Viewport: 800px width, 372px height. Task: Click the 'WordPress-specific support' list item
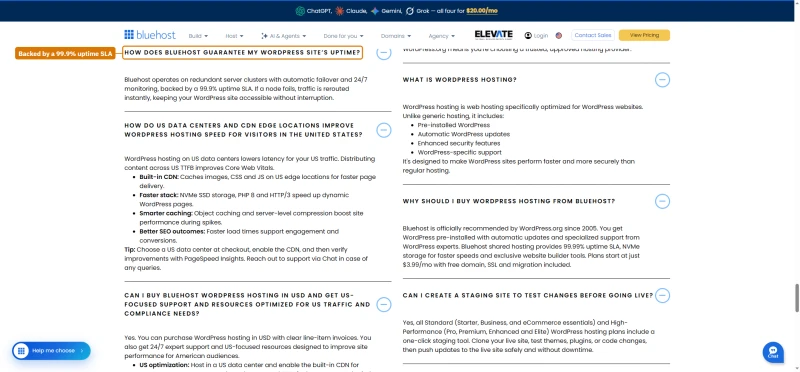pos(459,153)
